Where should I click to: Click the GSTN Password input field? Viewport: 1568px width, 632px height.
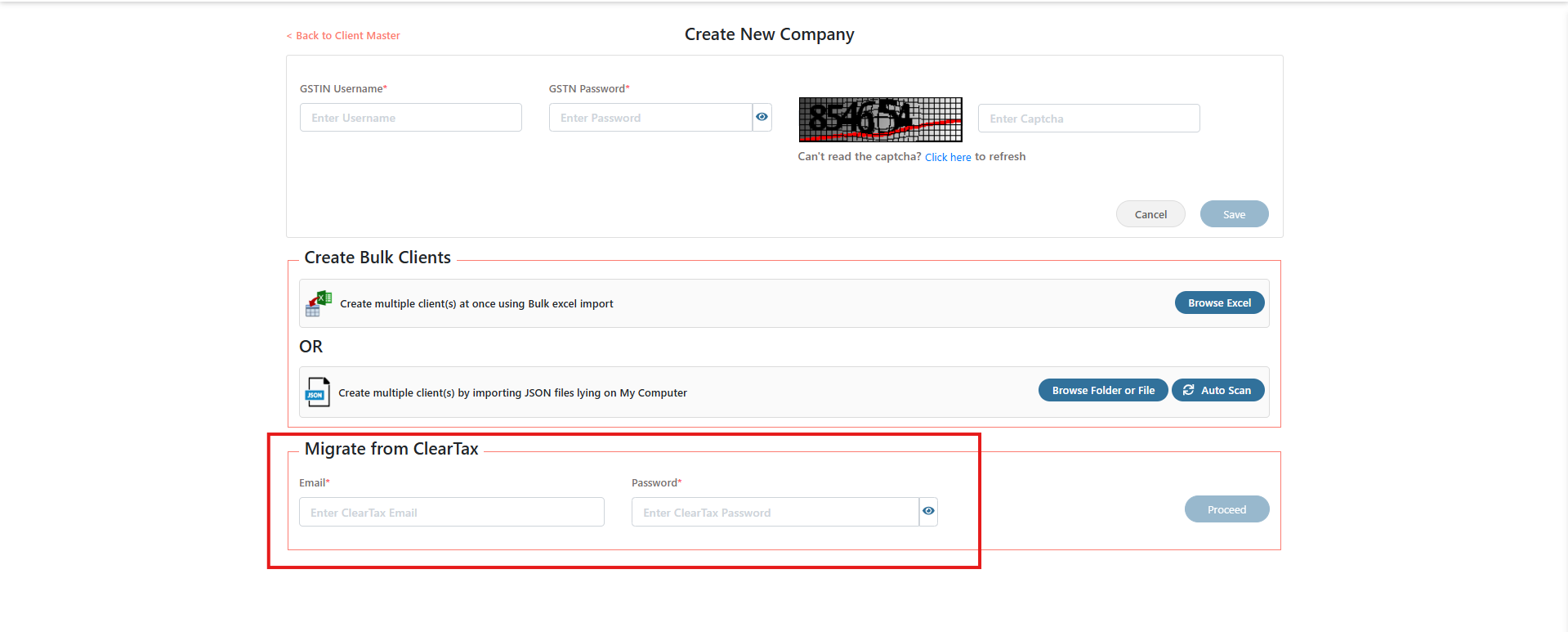point(650,118)
